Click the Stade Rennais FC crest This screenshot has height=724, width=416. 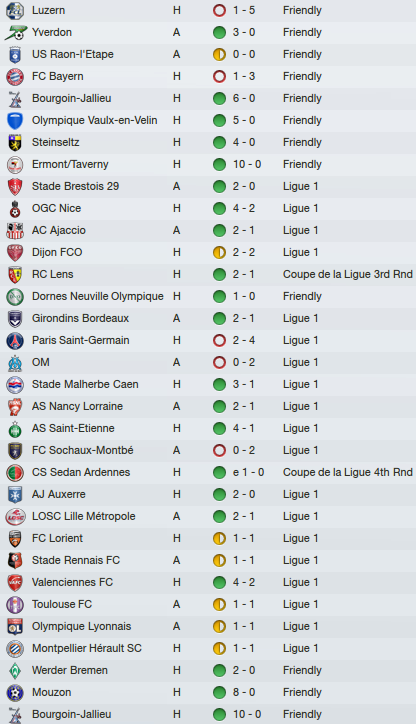pyautogui.click(x=15, y=561)
